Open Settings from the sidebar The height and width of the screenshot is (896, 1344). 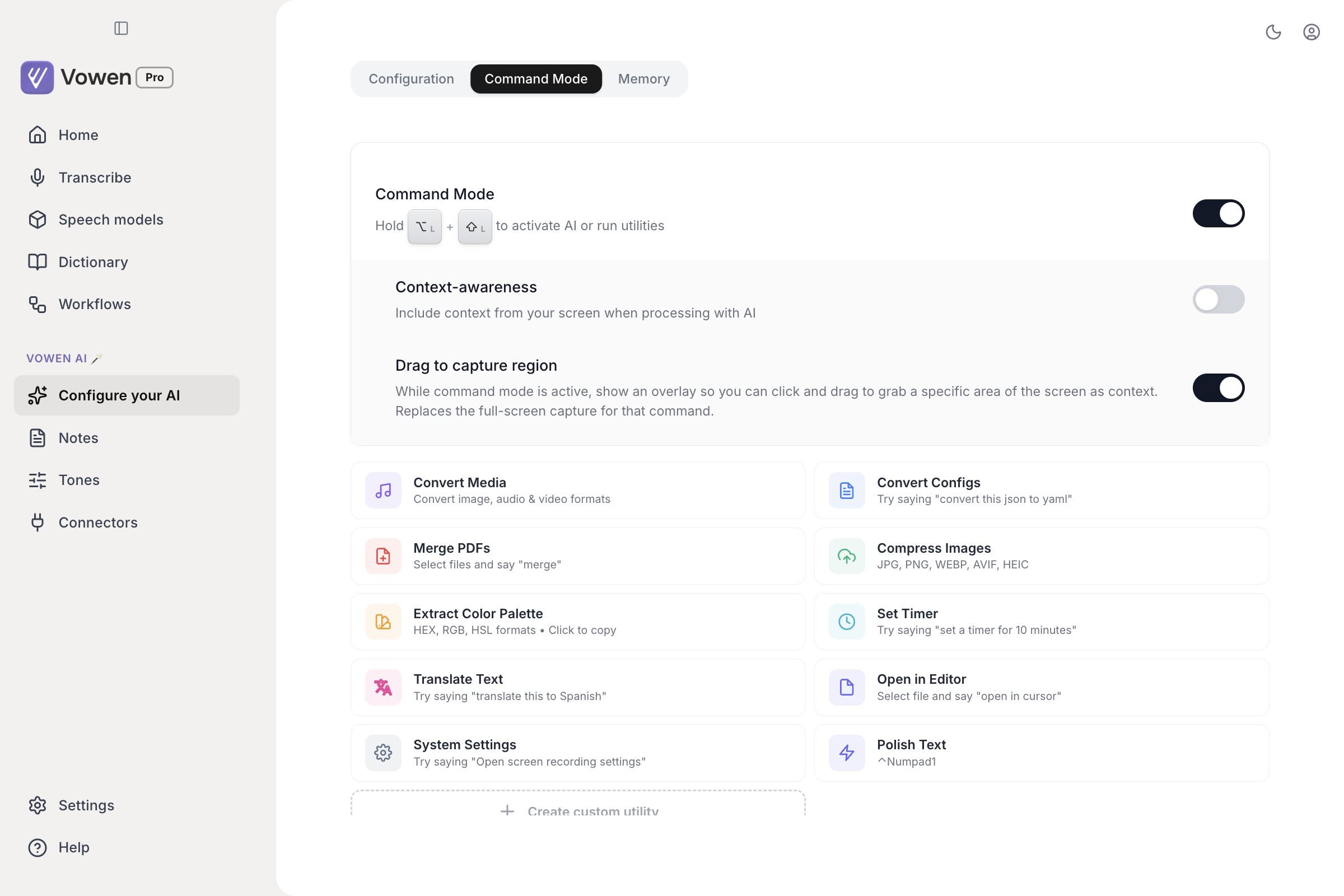point(127,805)
